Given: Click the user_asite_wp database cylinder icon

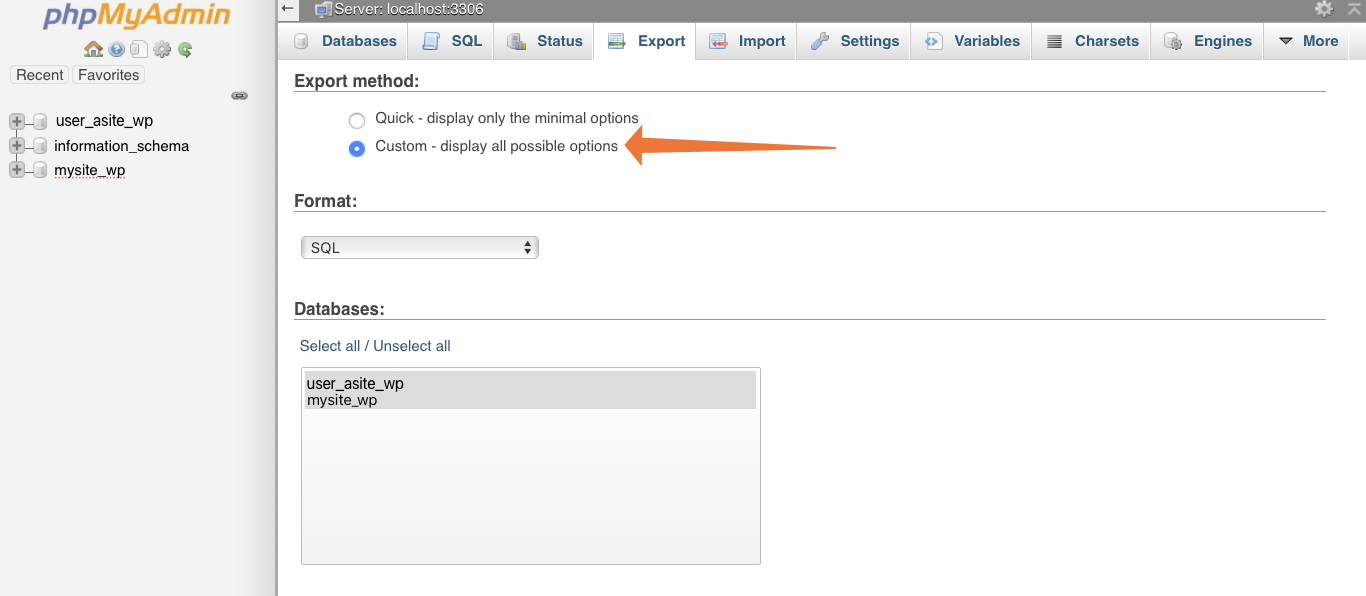Looking at the screenshot, I should [40, 121].
